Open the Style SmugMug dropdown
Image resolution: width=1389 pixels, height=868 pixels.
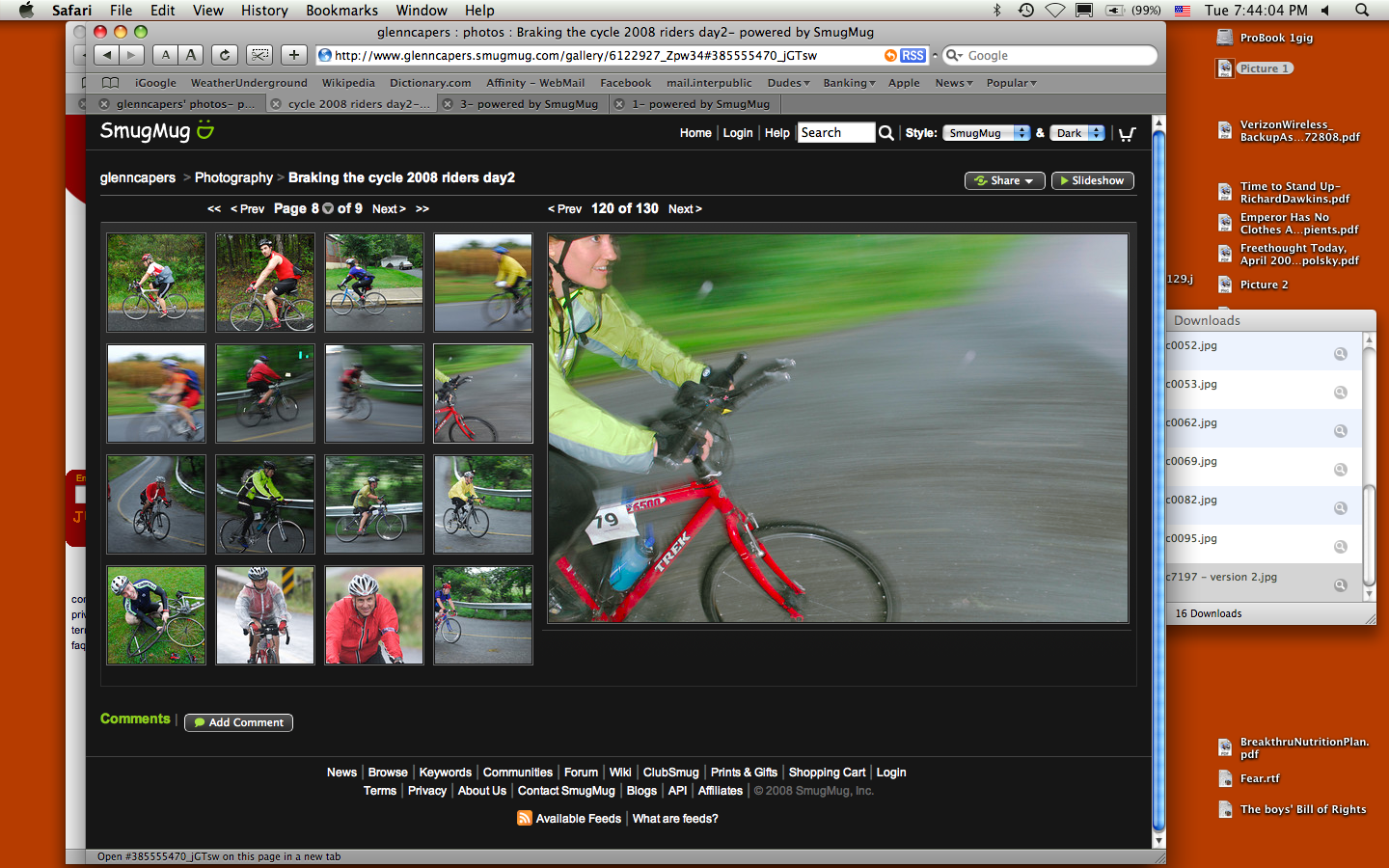[x=987, y=133]
